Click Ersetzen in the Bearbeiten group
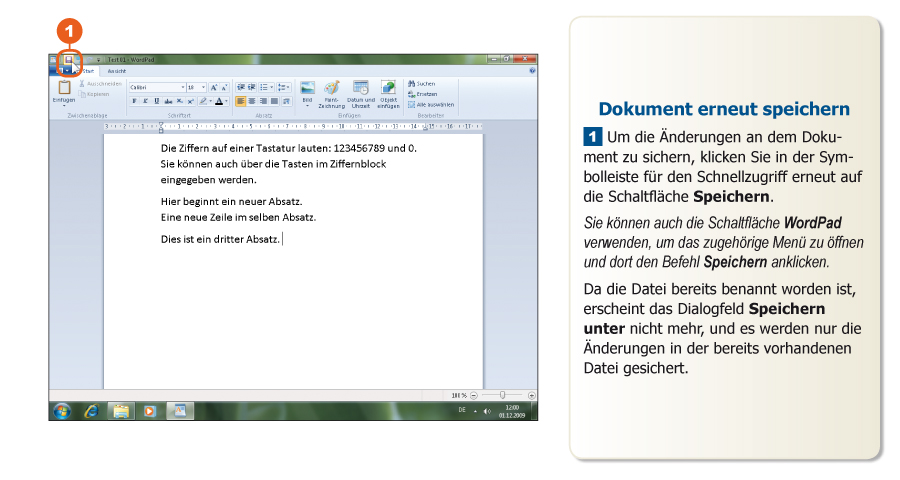This screenshot has width=900, height=480. (x=423, y=94)
